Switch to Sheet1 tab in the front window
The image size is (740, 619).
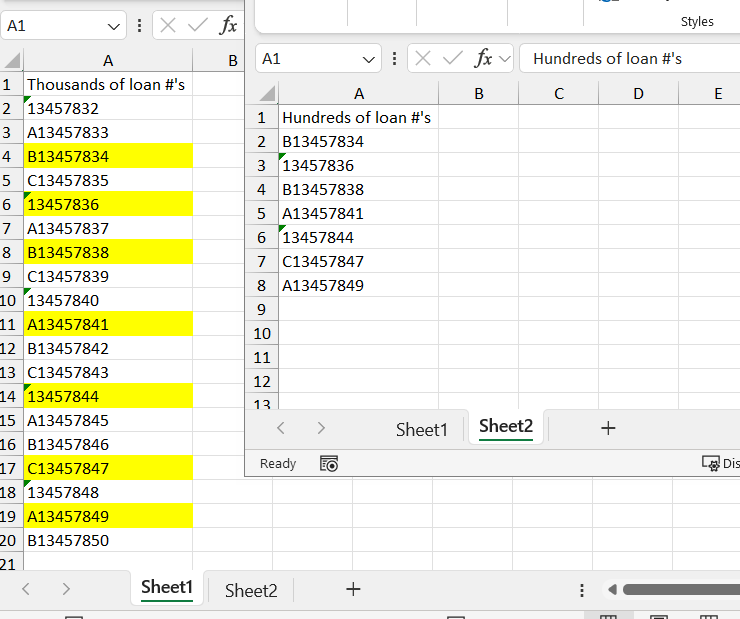point(421,429)
